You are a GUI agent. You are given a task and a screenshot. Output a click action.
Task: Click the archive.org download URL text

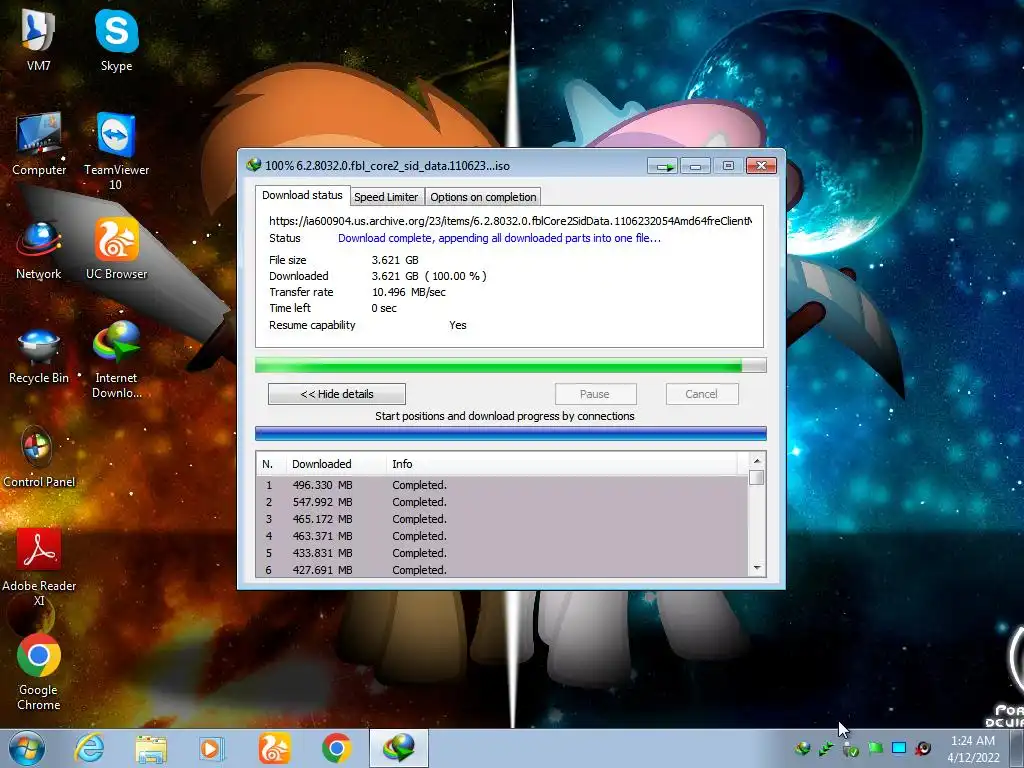click(510, 221)
